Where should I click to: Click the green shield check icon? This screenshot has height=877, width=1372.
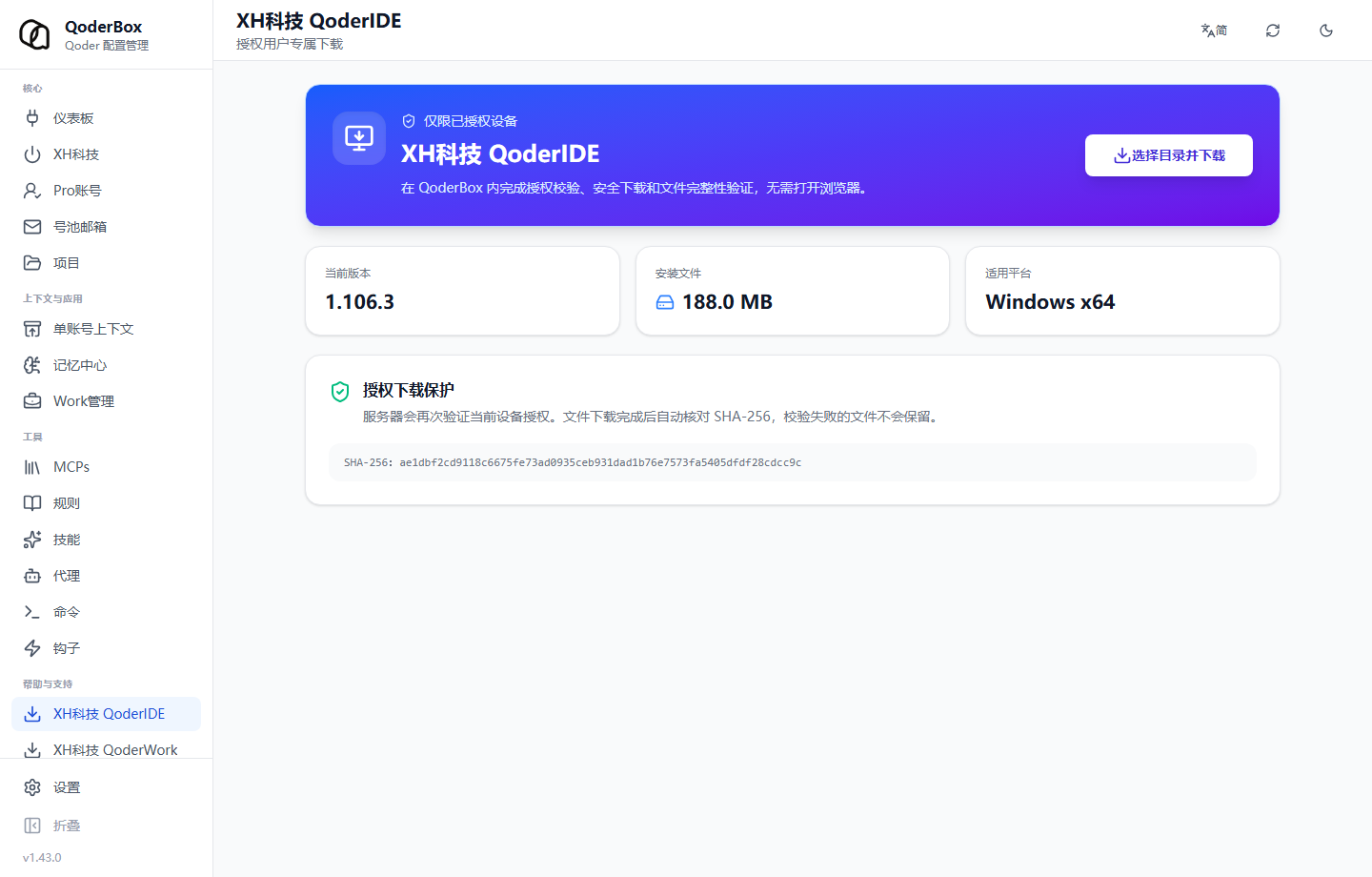point(340,392)
